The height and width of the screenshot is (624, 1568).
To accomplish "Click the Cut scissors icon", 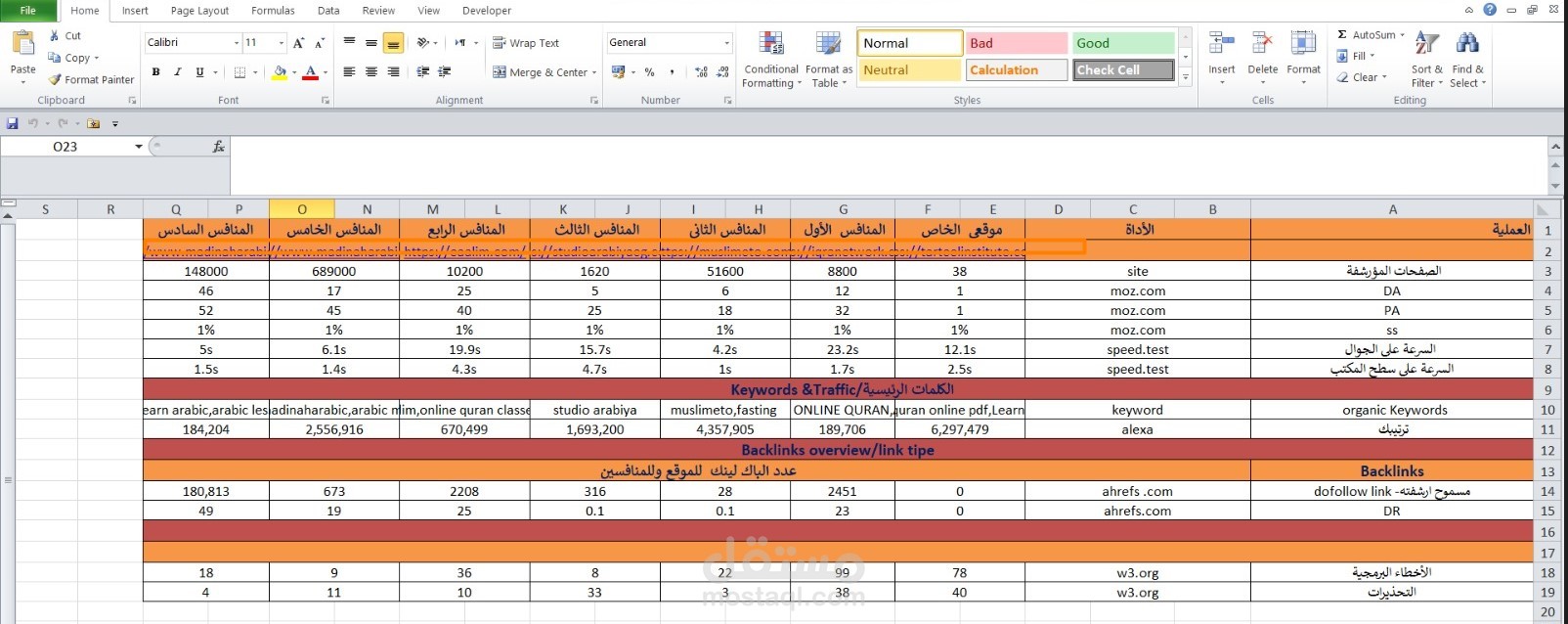I will (x=55, y=35).
